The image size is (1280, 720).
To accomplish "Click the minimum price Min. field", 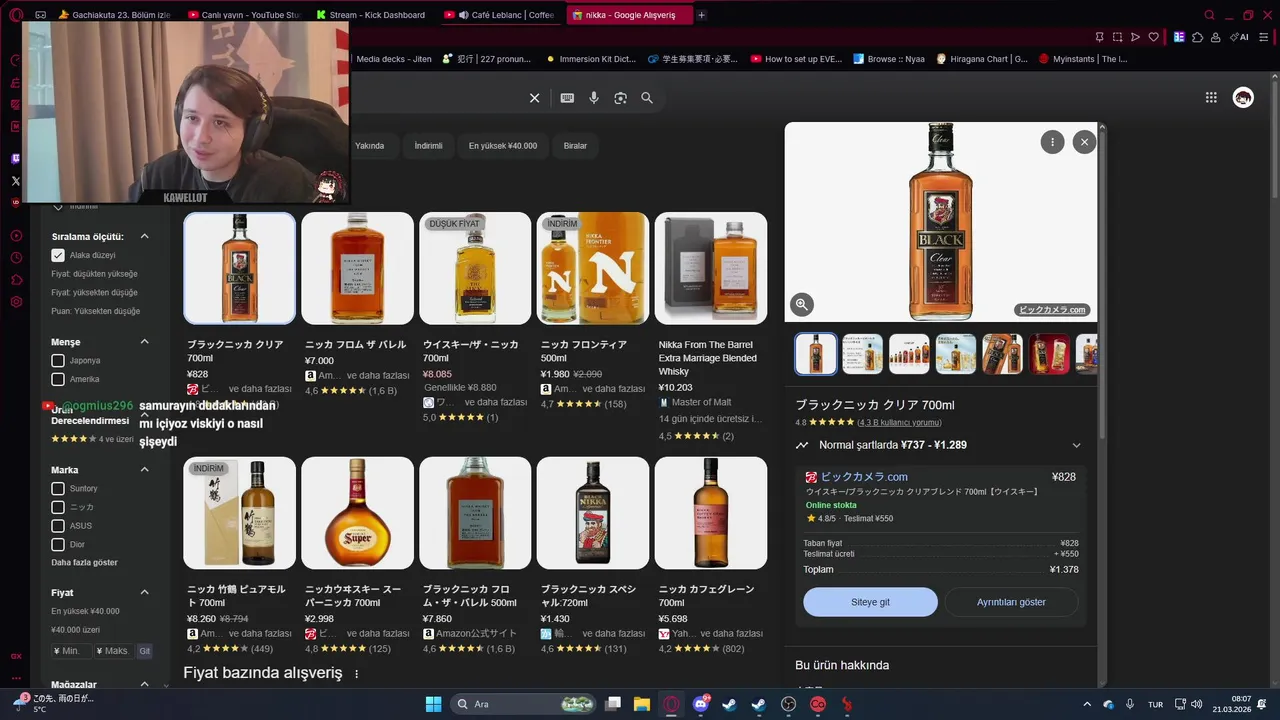I will pos(70,651).
